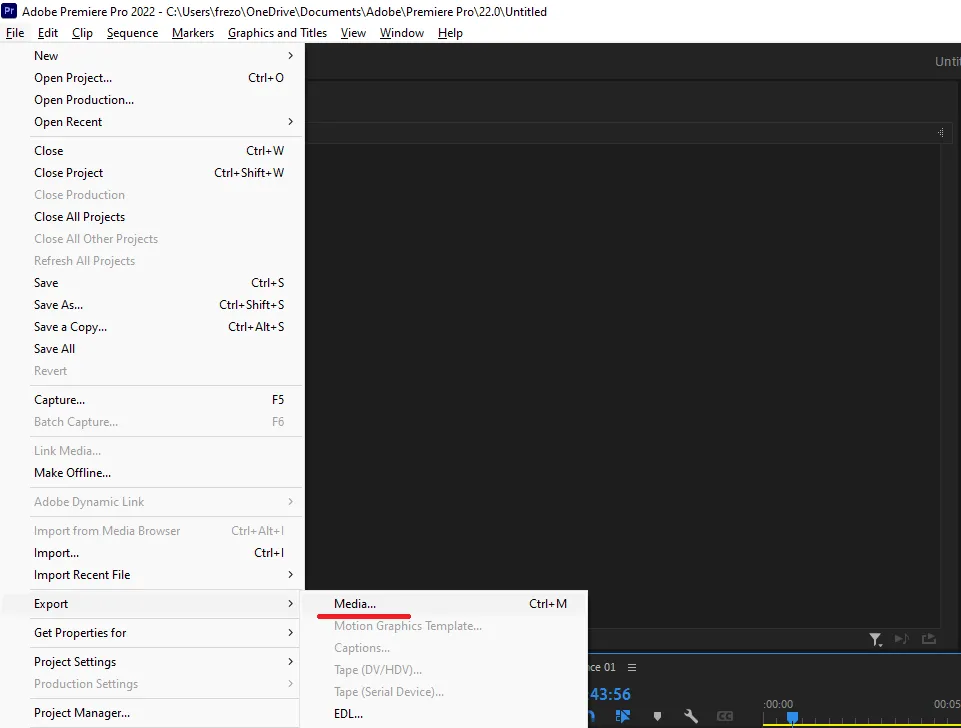Open the Sequence 01 panel hamburger menu
This screenshot has width=961, height=728.
tap(632, 667)
